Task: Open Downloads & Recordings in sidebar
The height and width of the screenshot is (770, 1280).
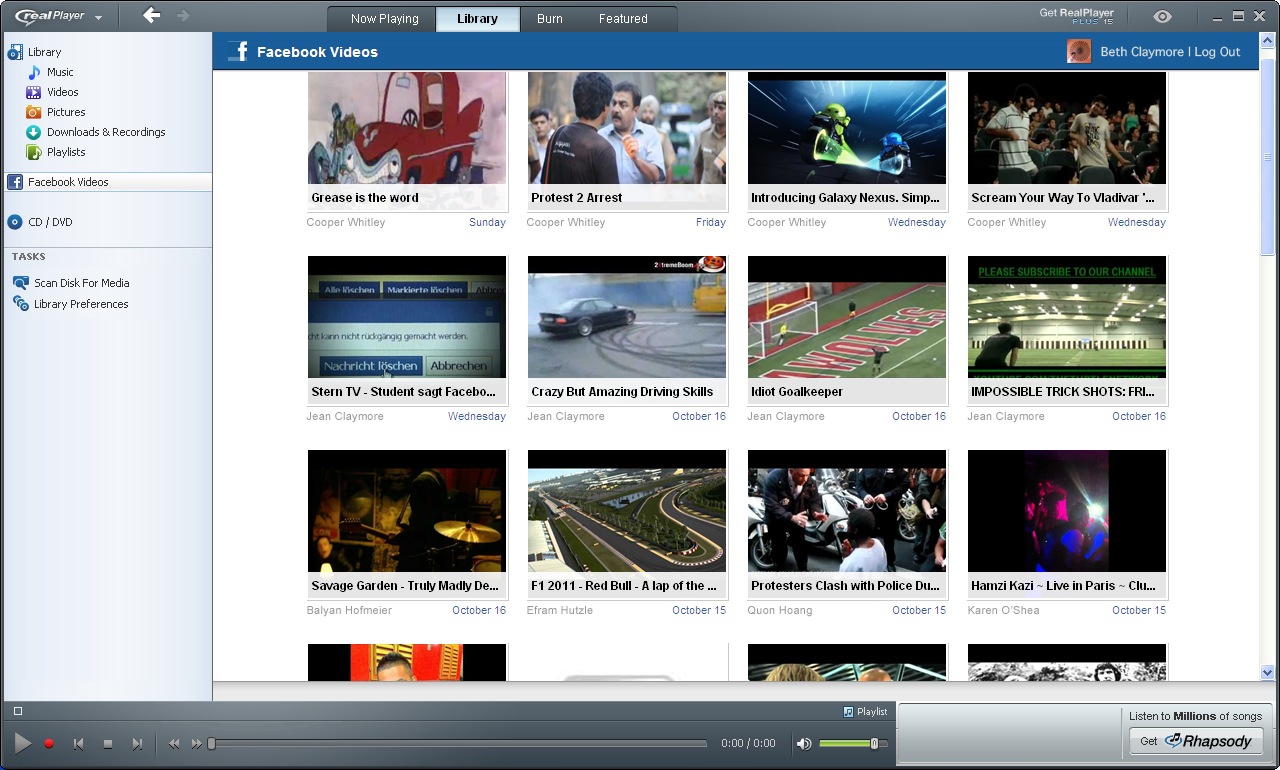Action: pyautogui.click(x=106, y=132)
